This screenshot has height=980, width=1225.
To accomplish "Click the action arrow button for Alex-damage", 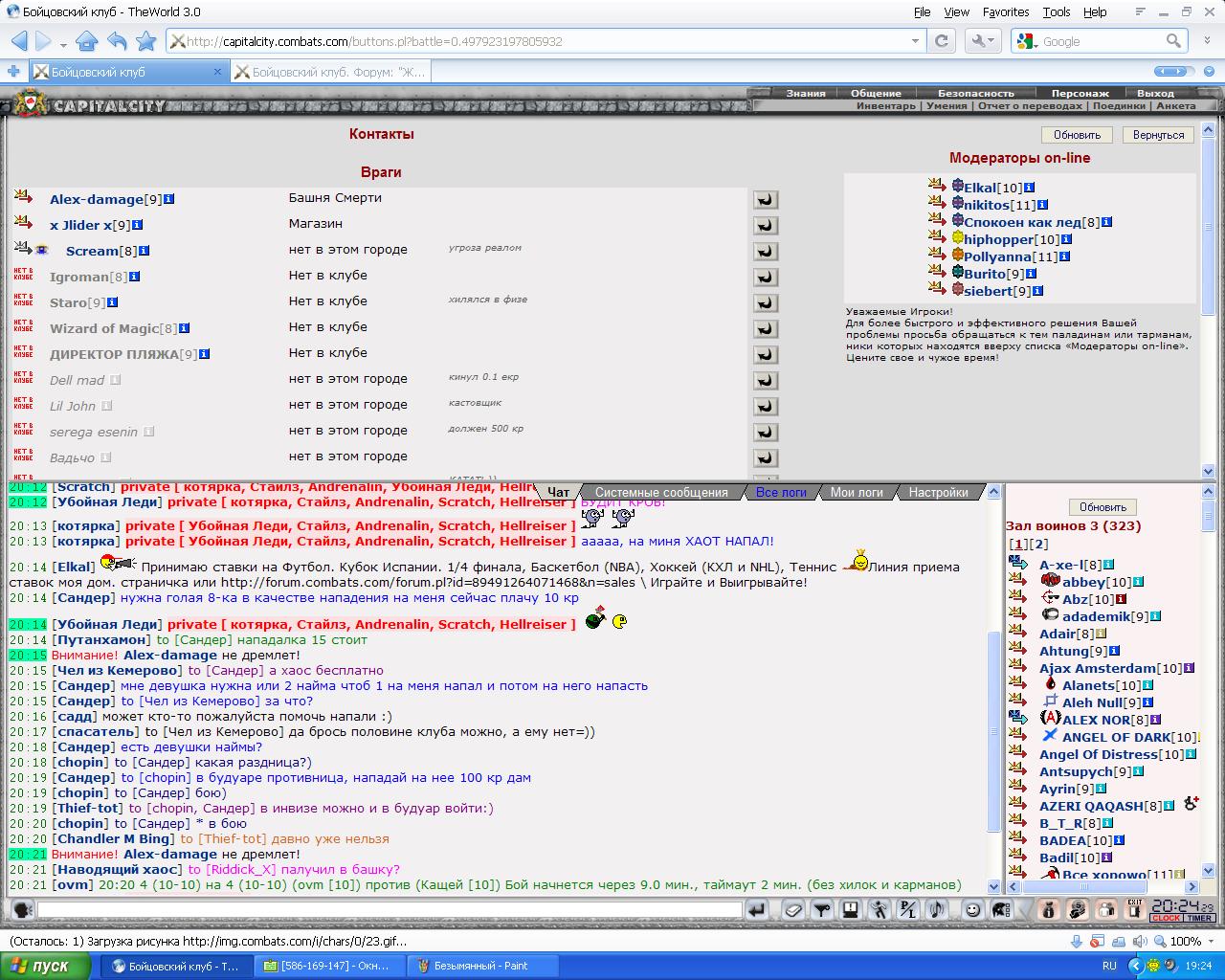I will click(766, 199).
